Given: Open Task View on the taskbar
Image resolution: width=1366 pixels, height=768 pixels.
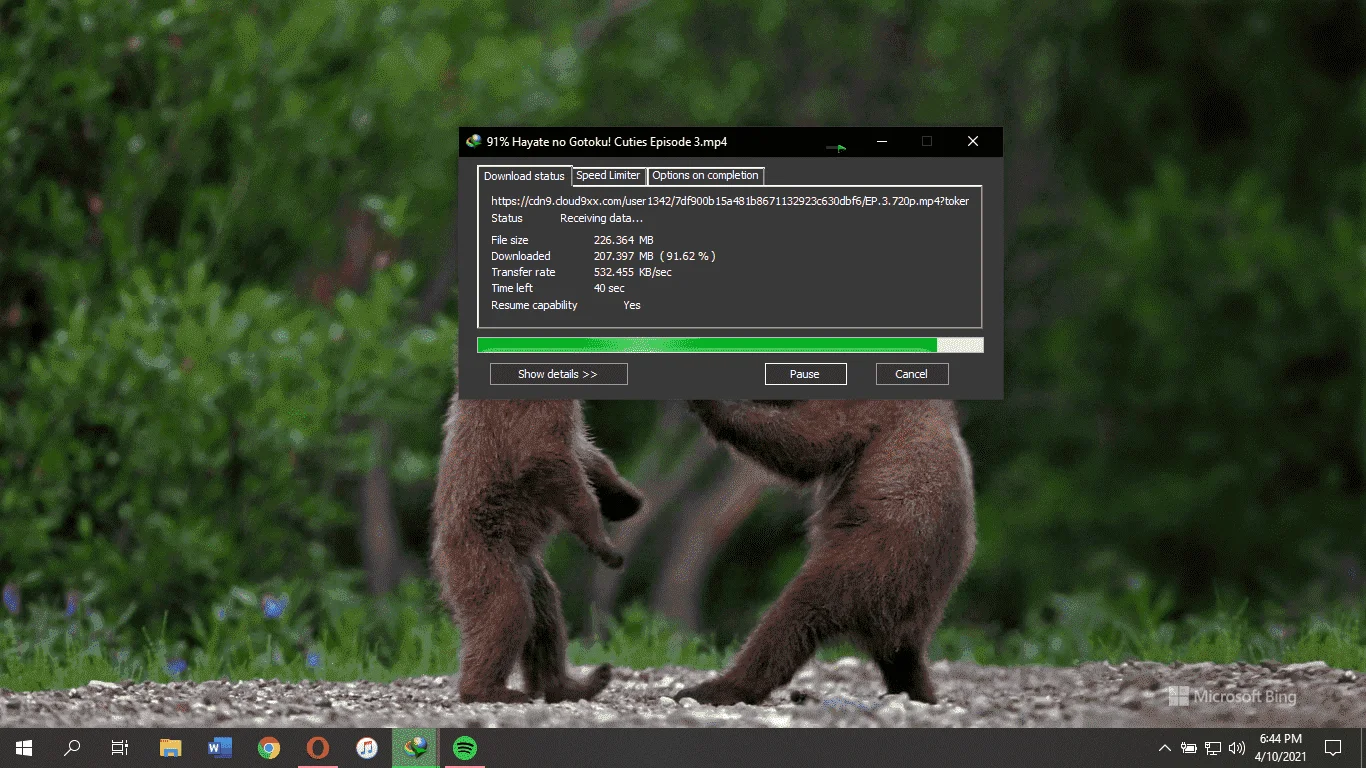Looking at the screenshot, I should [x=120, y=747].
